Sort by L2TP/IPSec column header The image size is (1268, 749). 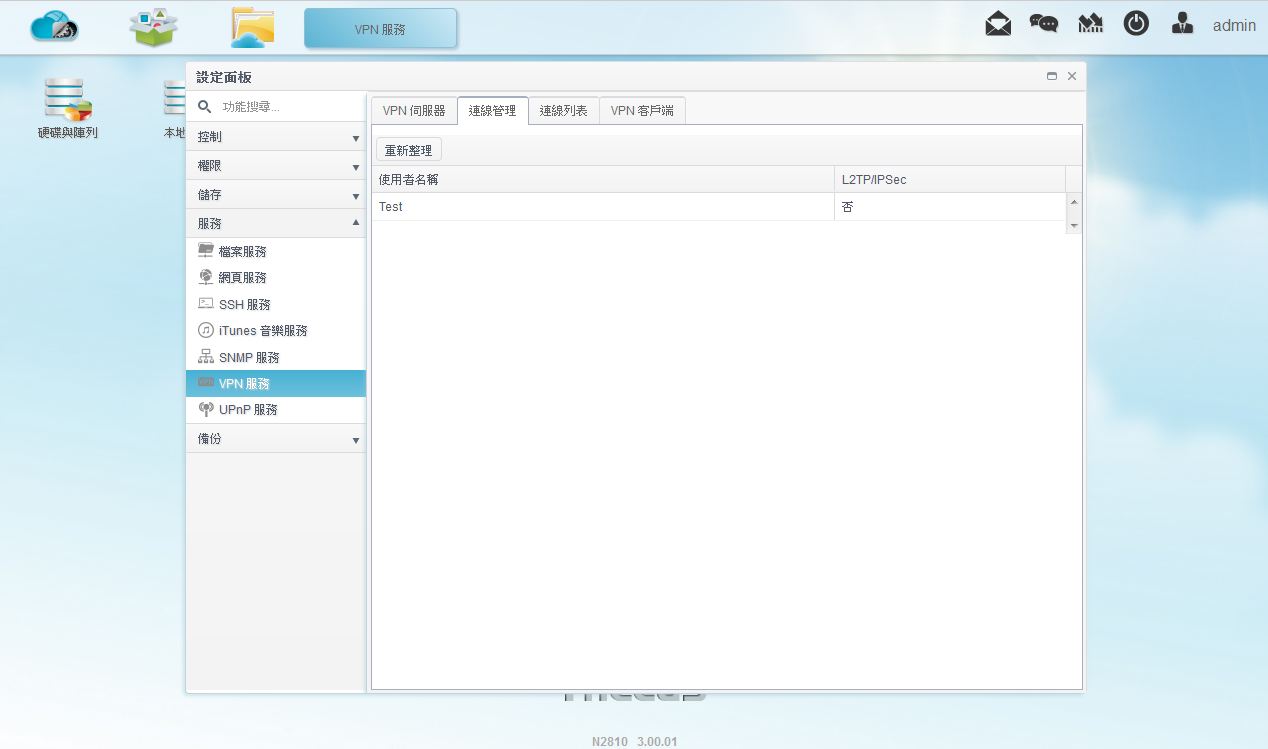click(950, 179)
